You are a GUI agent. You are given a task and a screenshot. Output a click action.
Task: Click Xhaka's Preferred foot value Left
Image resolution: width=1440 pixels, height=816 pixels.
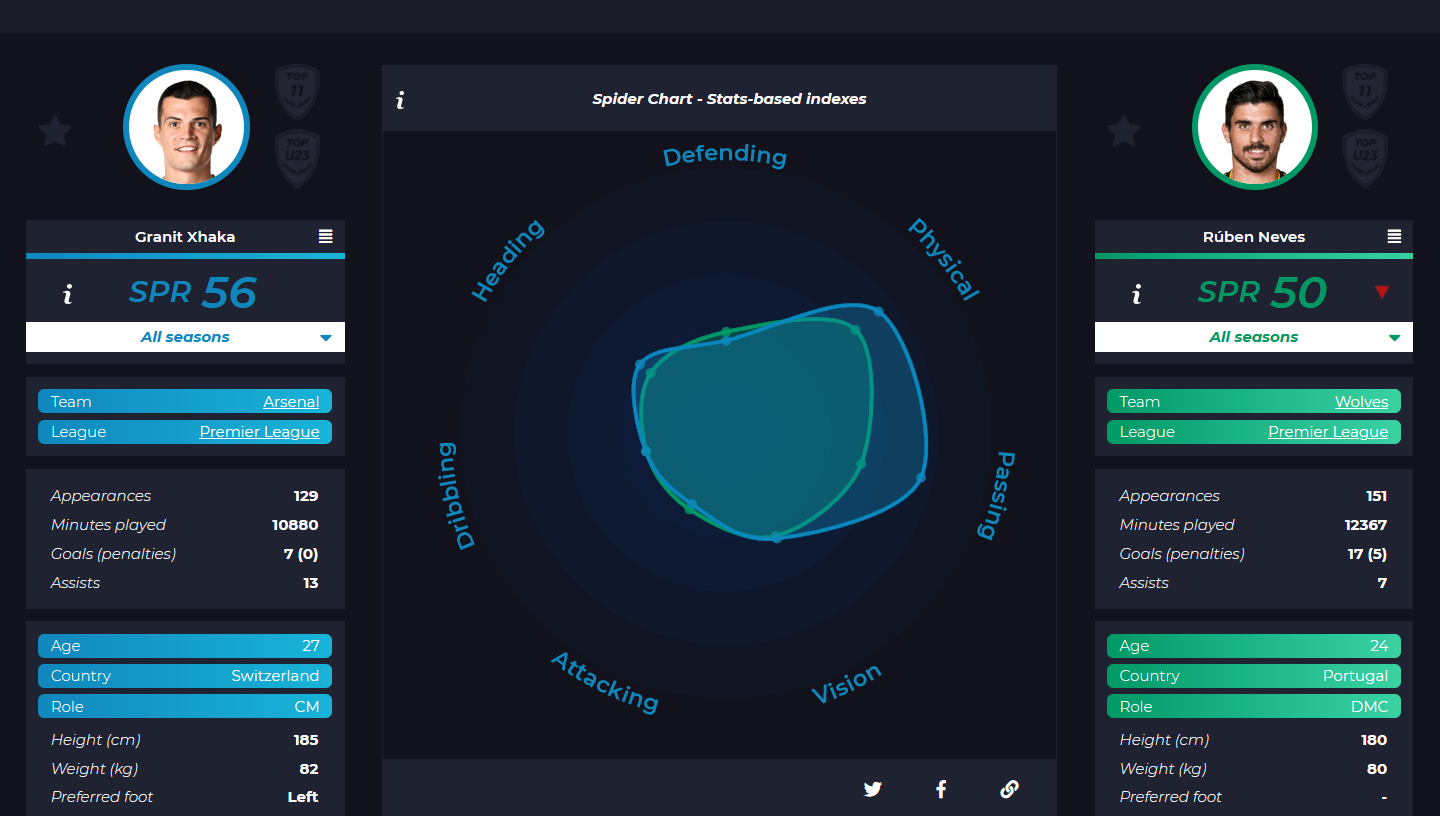(303, 797)
